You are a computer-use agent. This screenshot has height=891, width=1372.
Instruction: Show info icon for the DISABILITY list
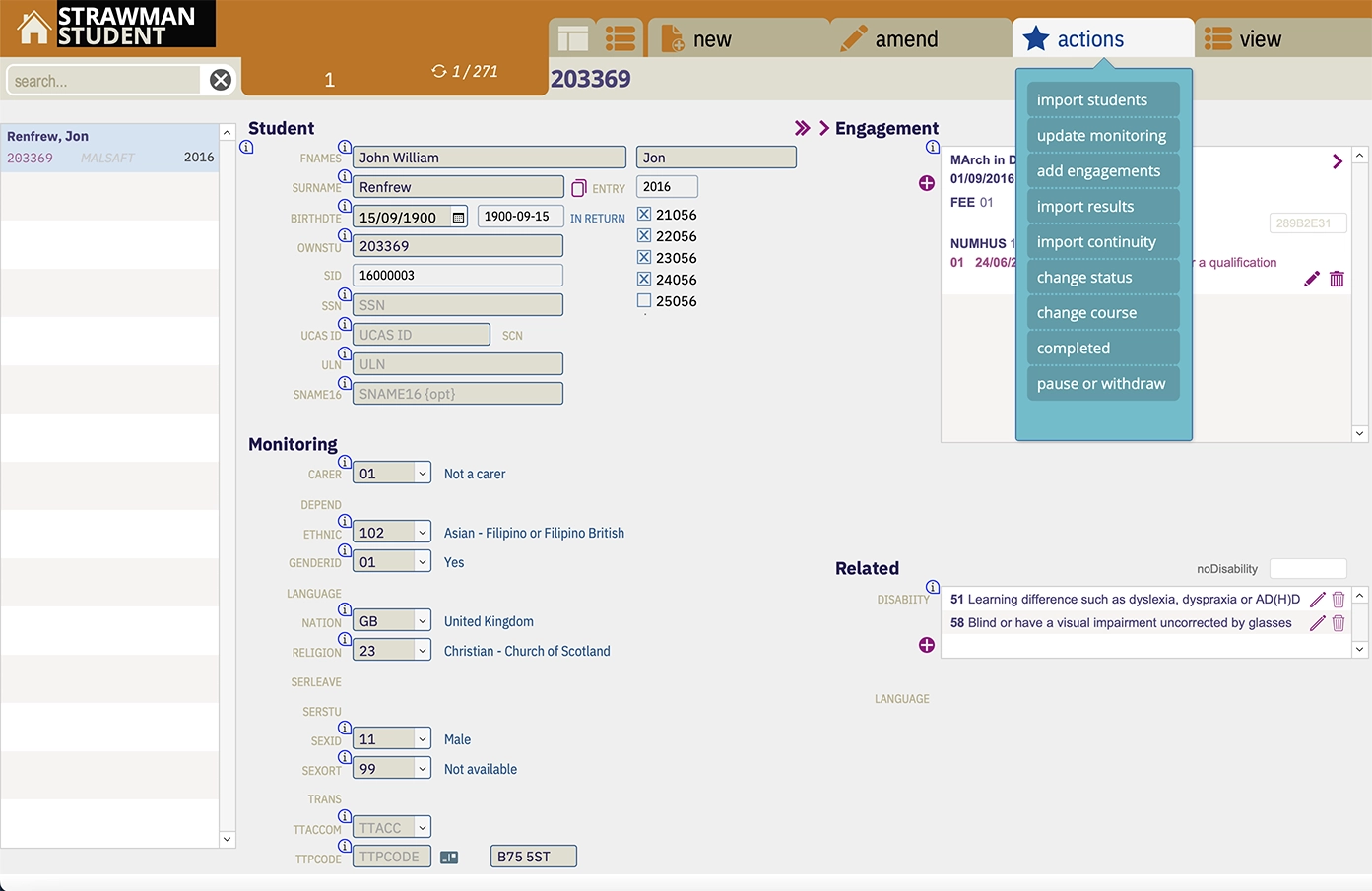pos(933,587)
